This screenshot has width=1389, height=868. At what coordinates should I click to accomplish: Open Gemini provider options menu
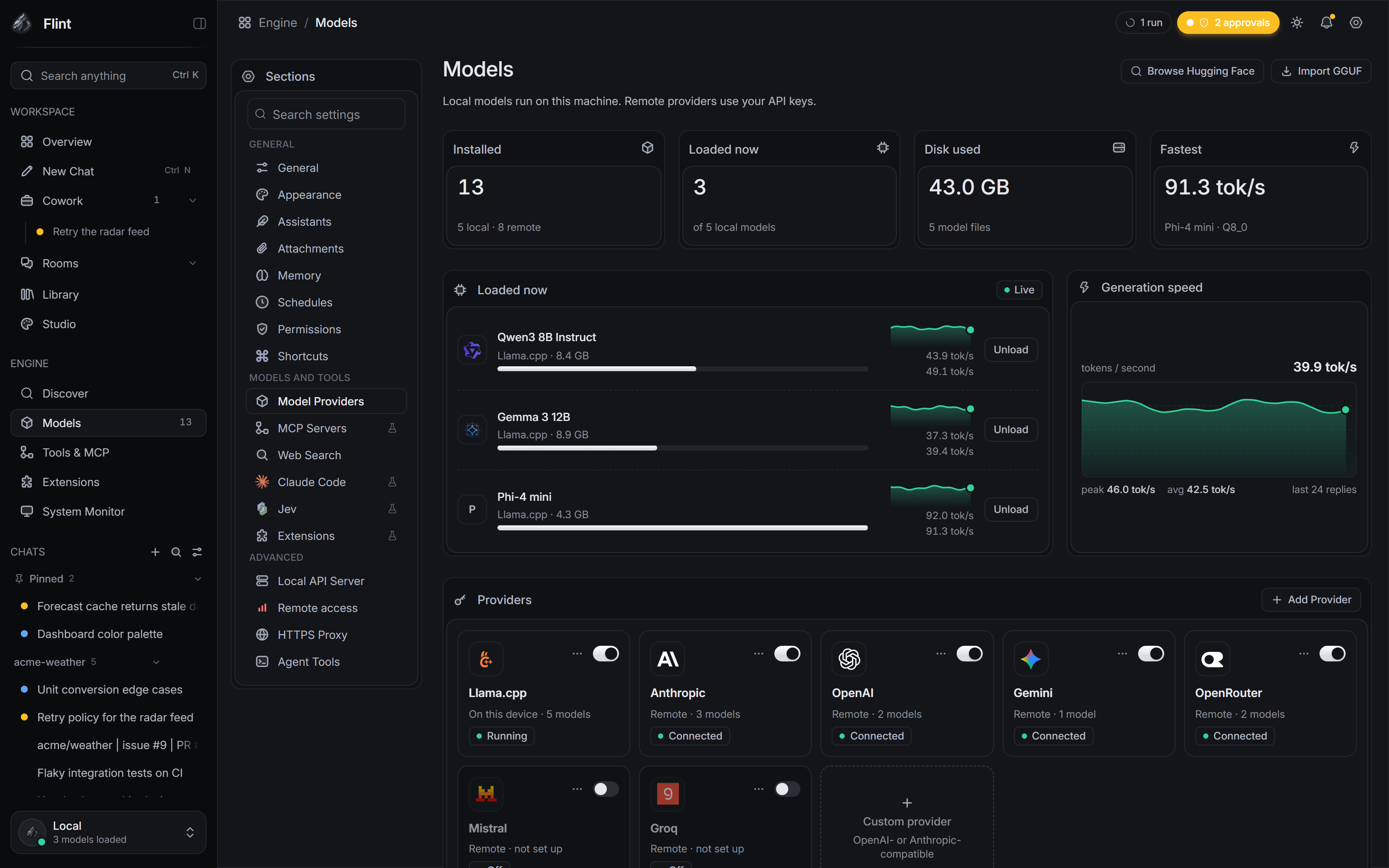(1122, 653)
